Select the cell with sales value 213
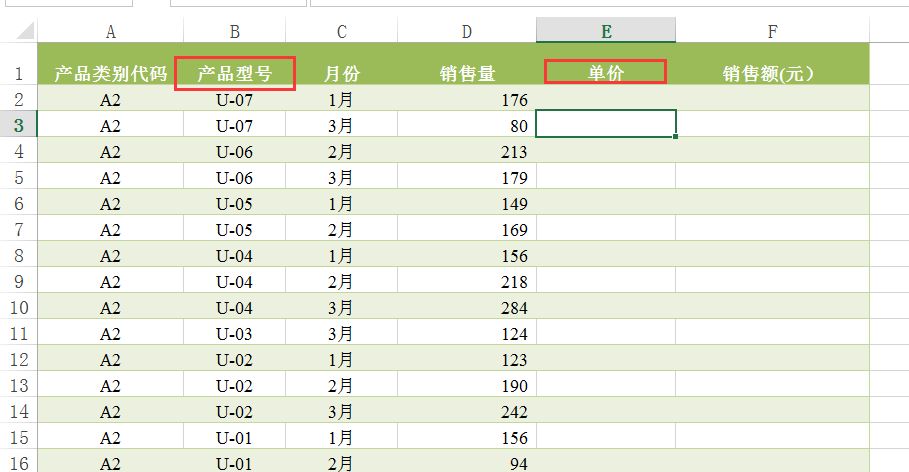Image resolution: width=909 pixels, height=472 pixels. point(467,151)
